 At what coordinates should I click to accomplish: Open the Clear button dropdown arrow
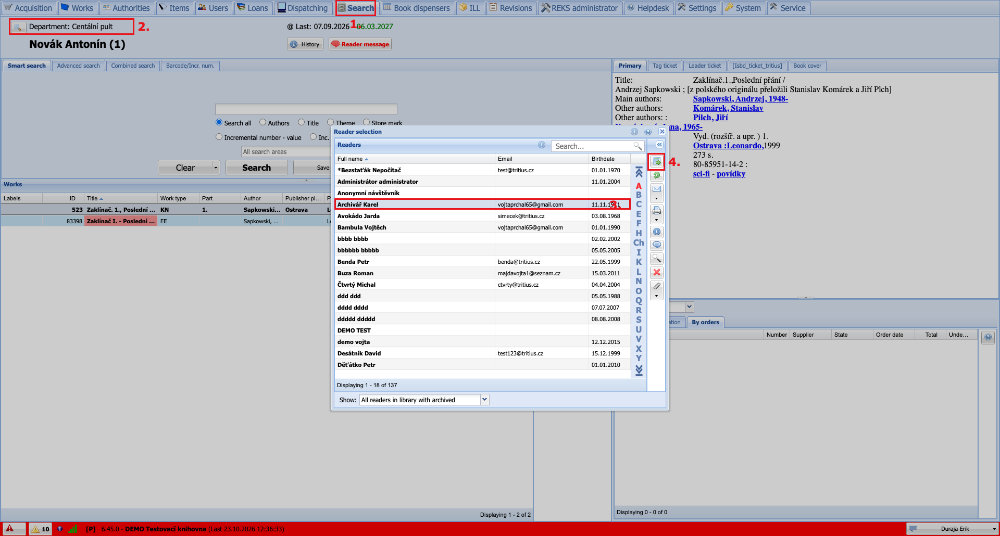[216, 168]
